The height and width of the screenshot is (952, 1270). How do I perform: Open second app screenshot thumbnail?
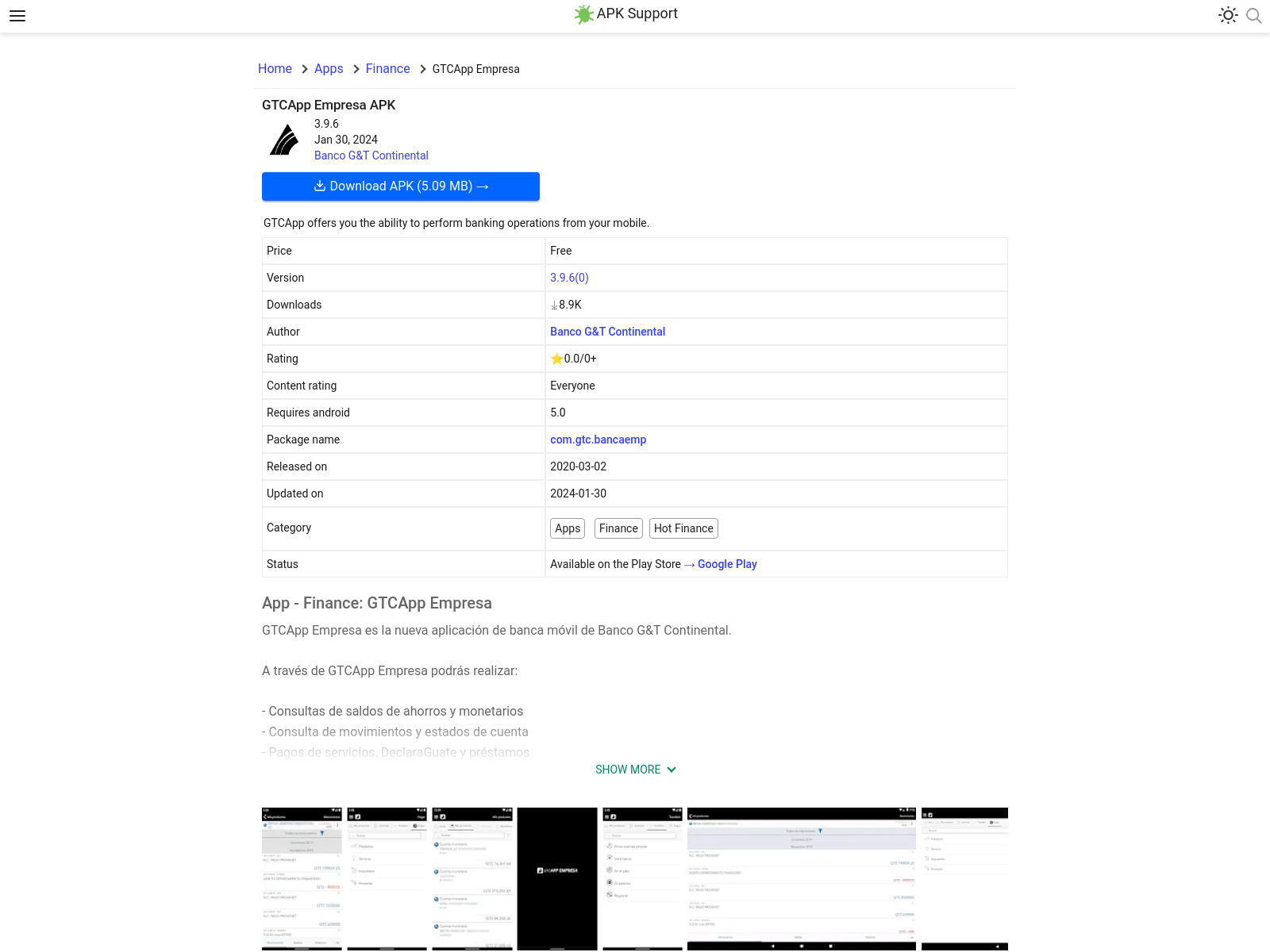pyautogui.click(x=387, y=878)
